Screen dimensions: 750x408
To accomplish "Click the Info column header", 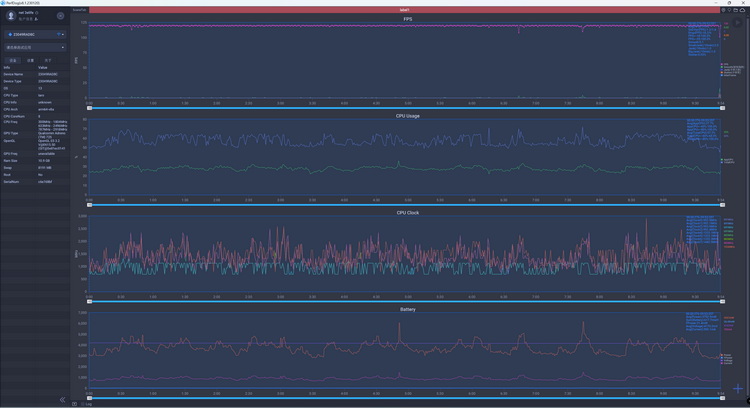I will tap(7, 67).
